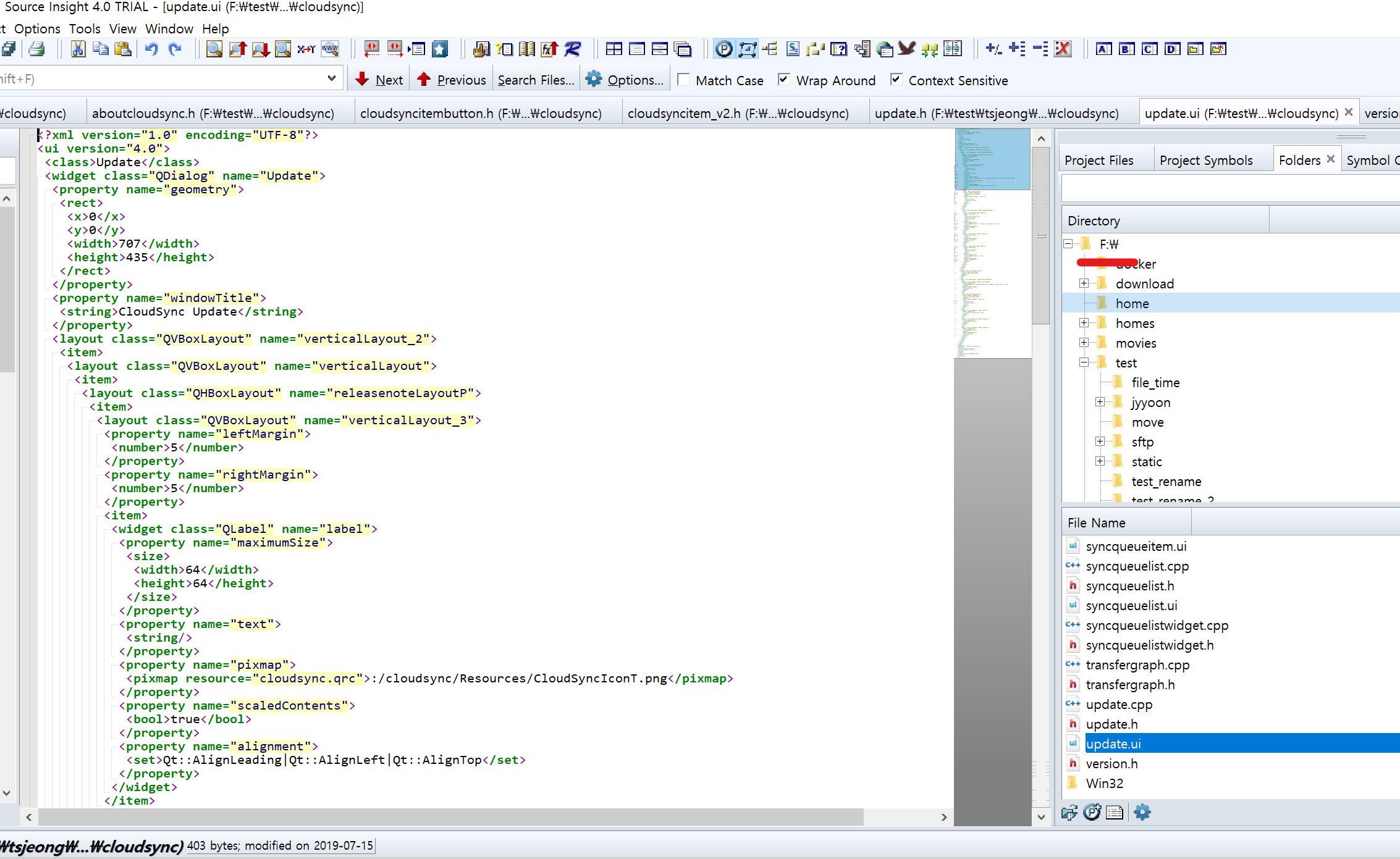Close the Folders panel tab
The width and height of the screenshot is (1400, 859).
pyautogui.click(x=1331, y=159)
